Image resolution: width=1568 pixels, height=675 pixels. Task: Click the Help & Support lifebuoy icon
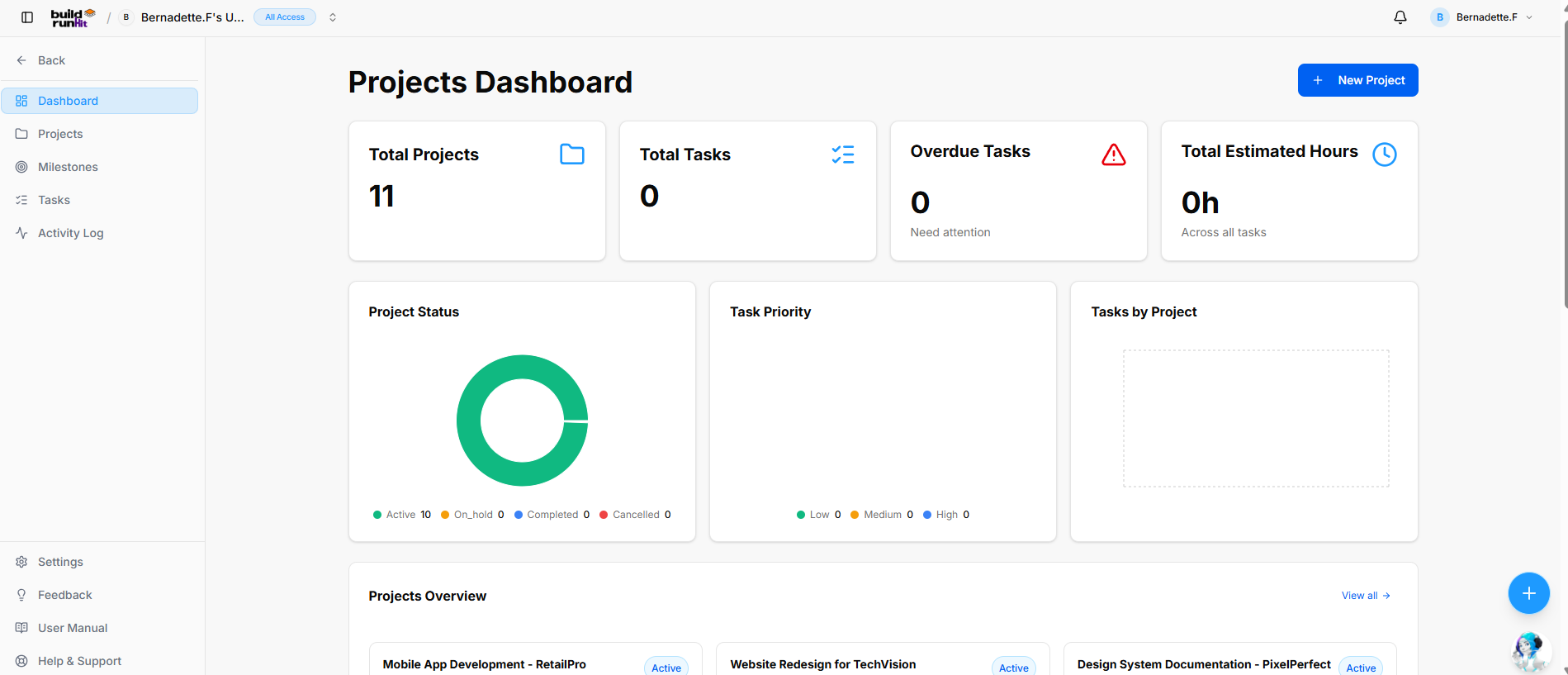[21, 661]
